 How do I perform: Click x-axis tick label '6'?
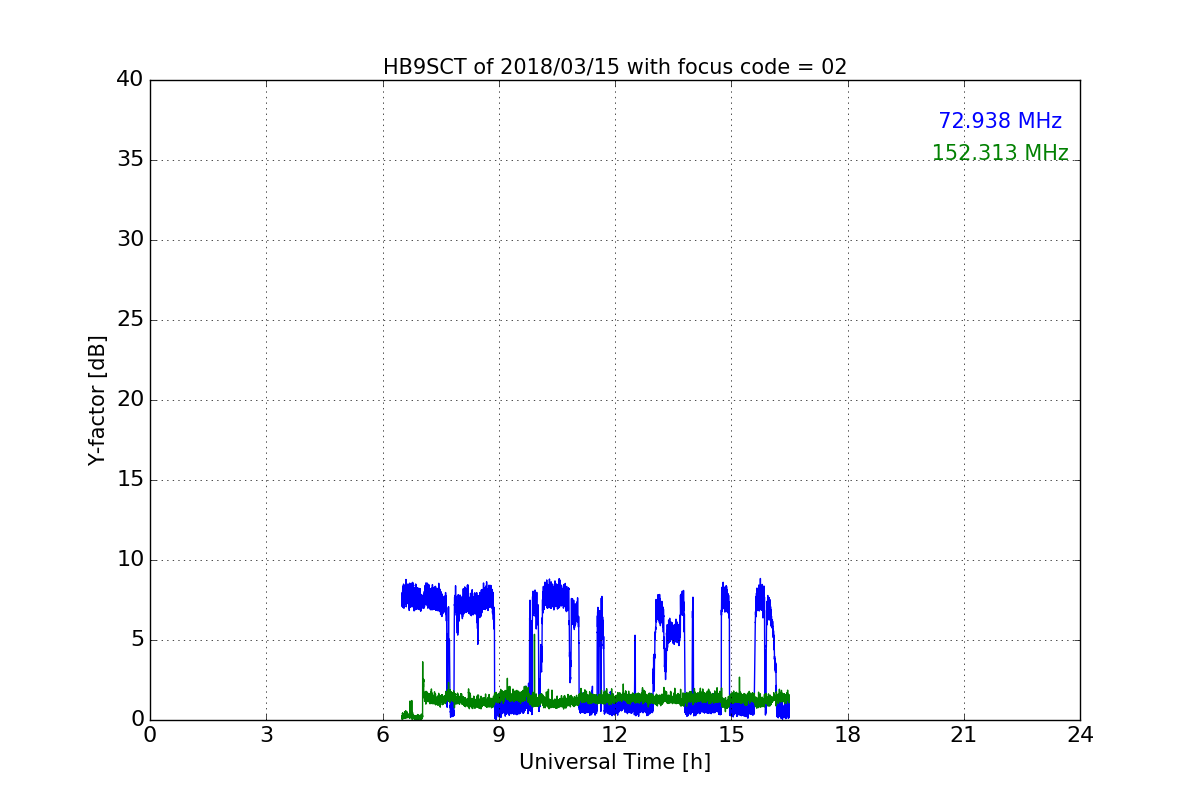point(383,735)
